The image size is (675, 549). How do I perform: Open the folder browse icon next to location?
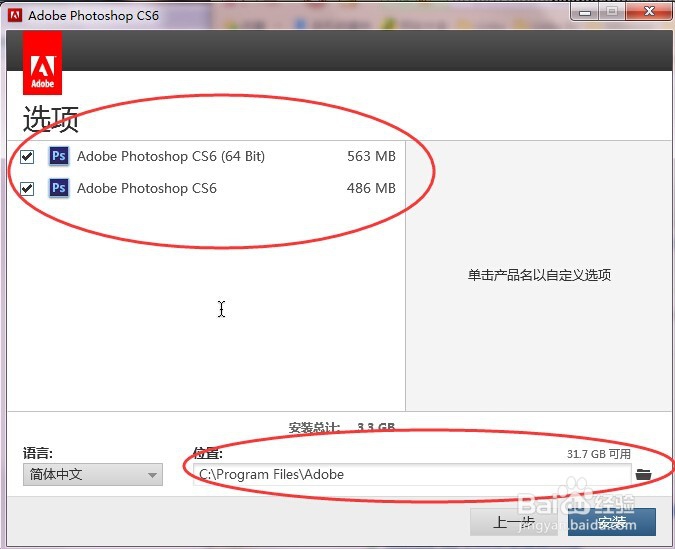[643, 475]
